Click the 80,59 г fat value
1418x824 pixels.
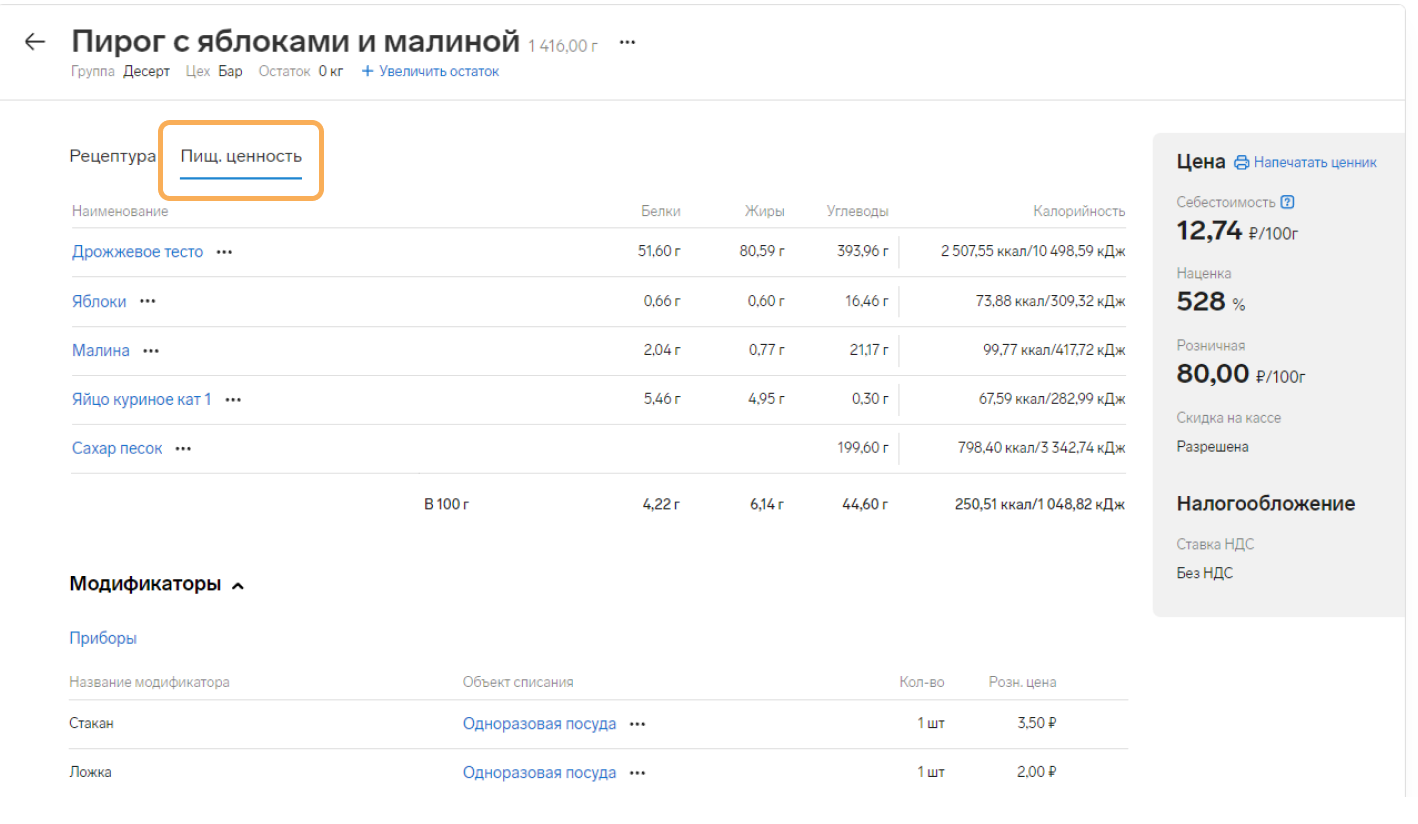coord(762,252)
